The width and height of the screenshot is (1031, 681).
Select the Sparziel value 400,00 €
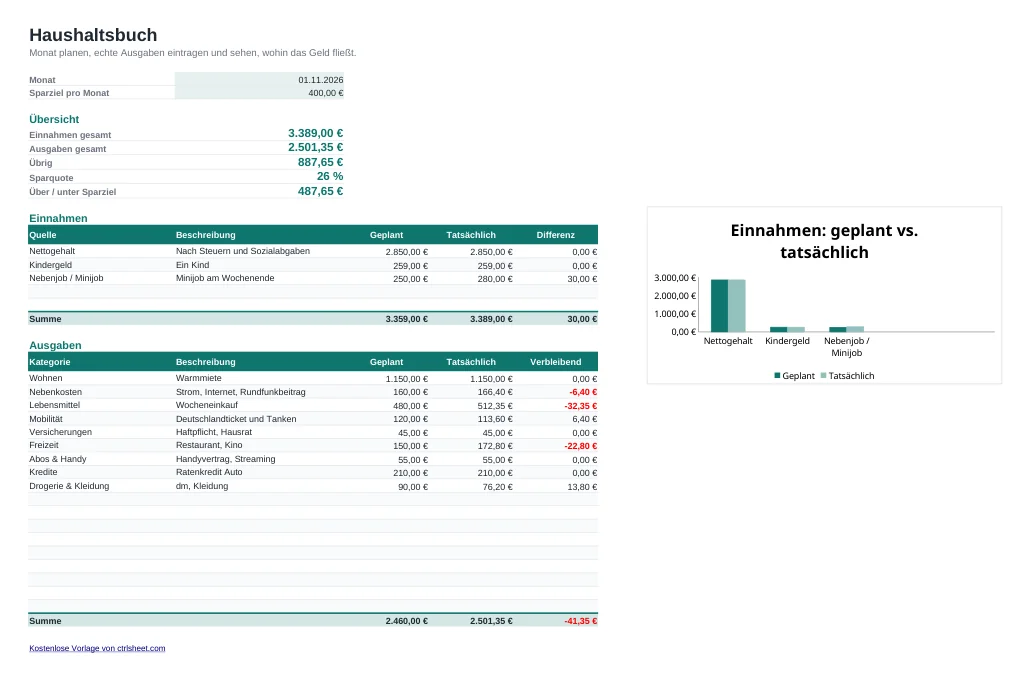click(259, 93)
